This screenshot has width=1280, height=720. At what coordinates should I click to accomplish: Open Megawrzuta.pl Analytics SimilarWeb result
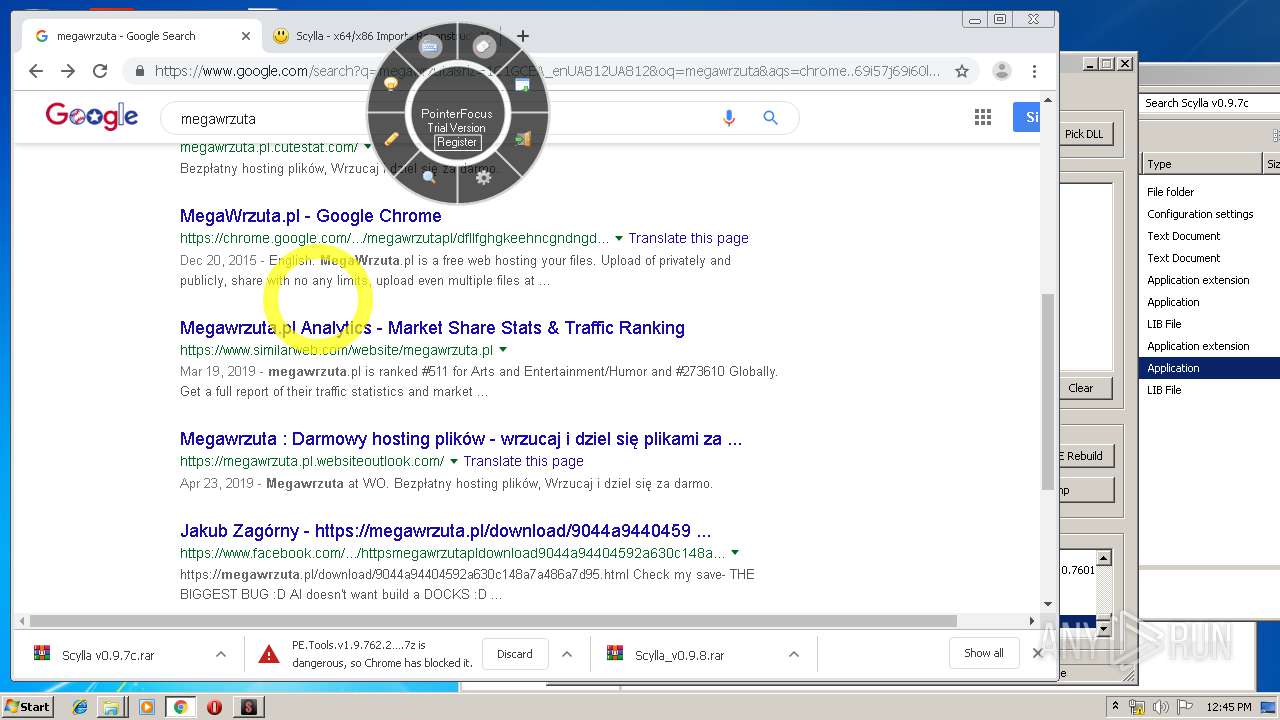432,328
